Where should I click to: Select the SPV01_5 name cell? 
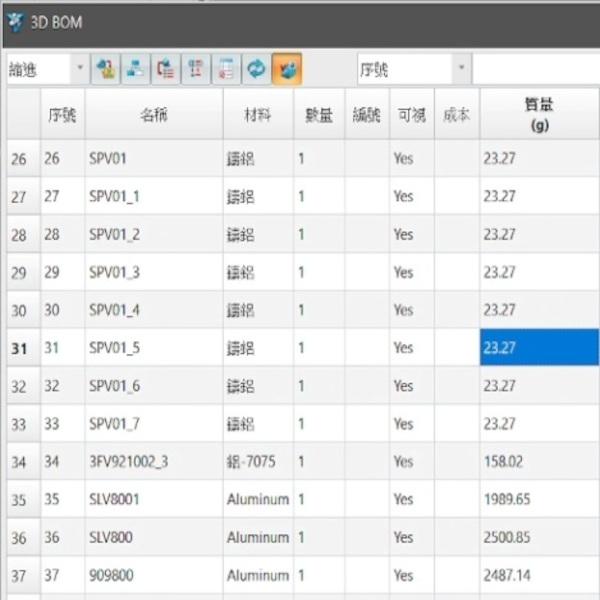(x=154, y=348)
